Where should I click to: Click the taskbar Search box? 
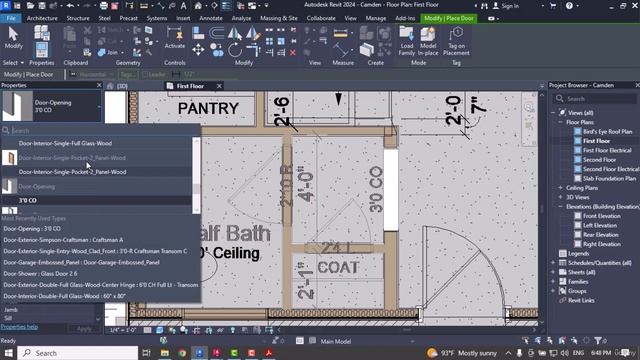(78, 353)
